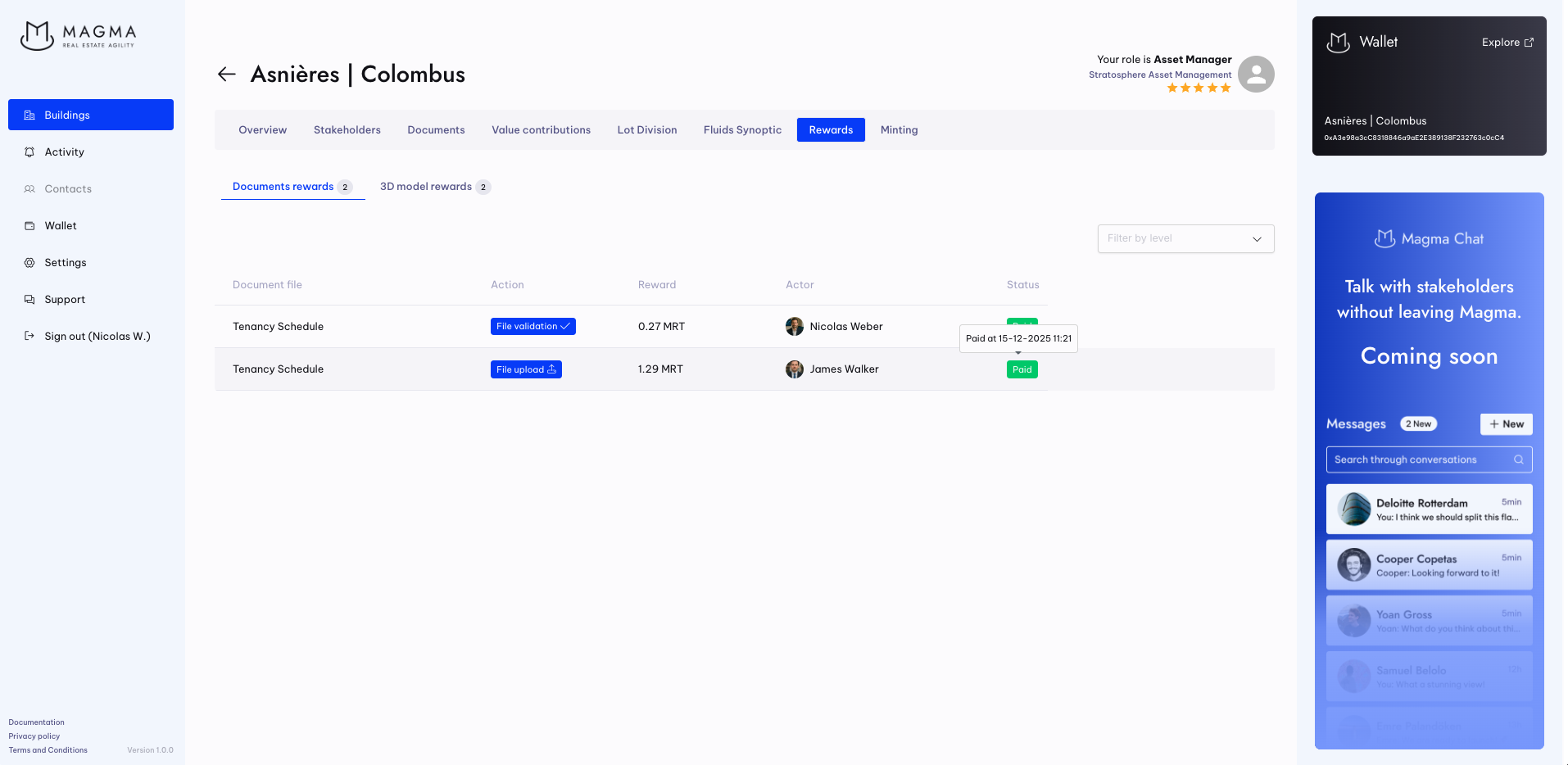Screen dimensions: 1568x765
Task: Click the Magma logo in sidebar
Action: tap(79, 35)
